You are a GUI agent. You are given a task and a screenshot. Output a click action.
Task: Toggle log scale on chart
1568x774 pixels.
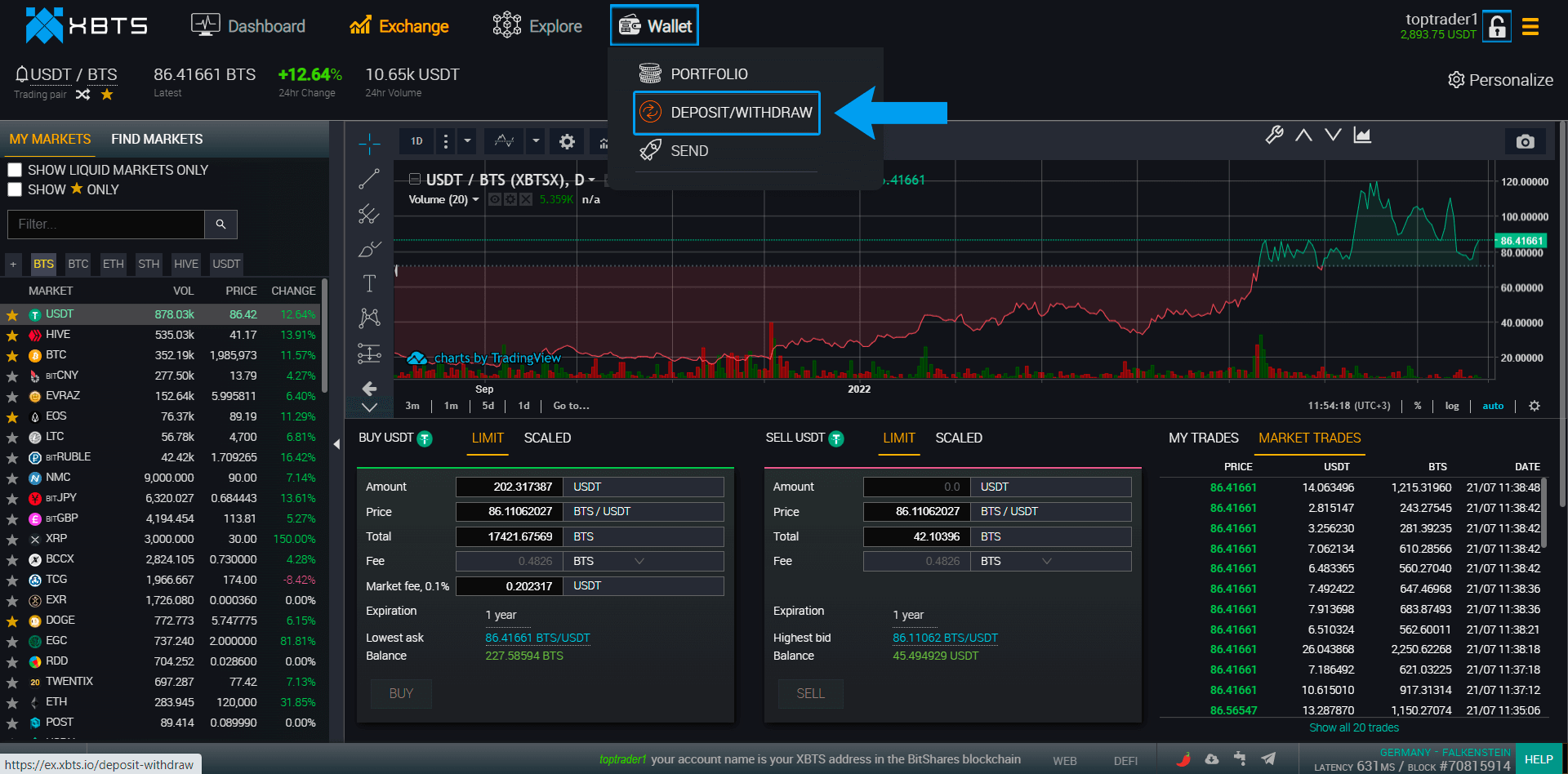pos(1452,406)
